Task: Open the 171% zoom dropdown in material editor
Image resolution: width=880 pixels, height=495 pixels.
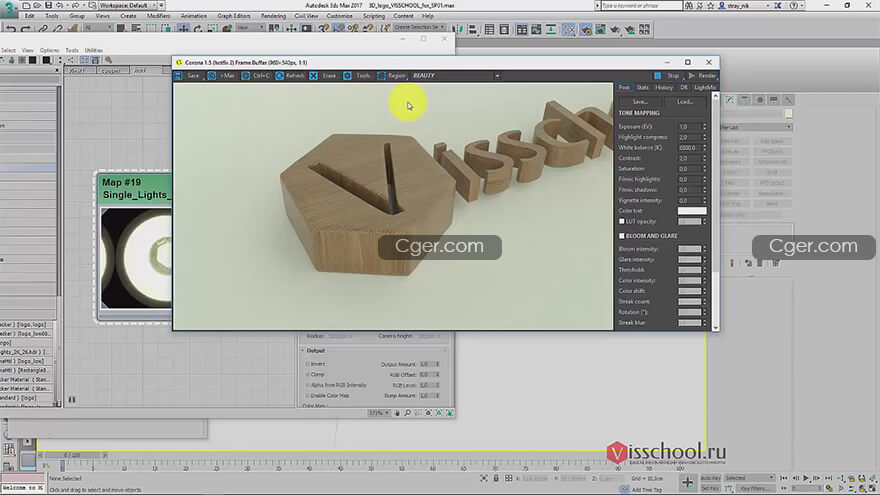Action: 378,413
